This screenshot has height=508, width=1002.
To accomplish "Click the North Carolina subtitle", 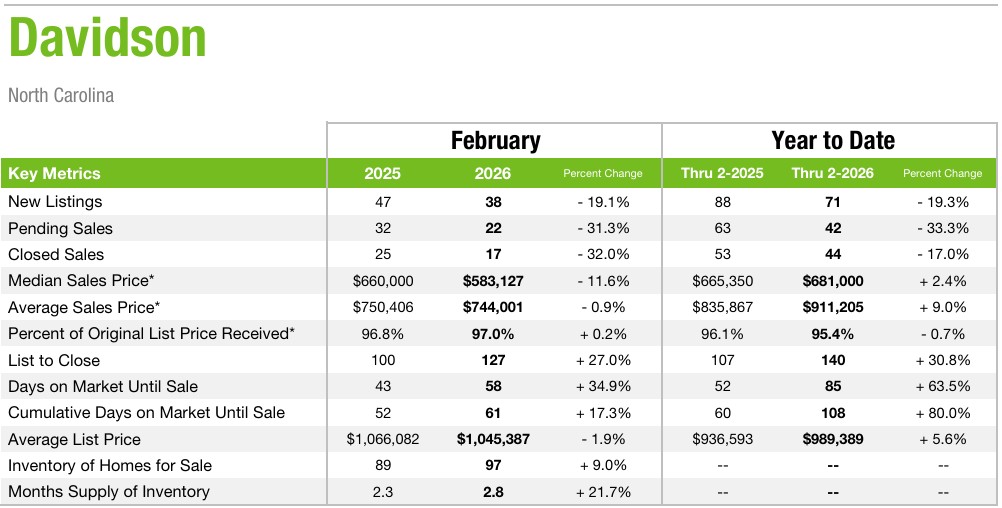I will [61, 96].
